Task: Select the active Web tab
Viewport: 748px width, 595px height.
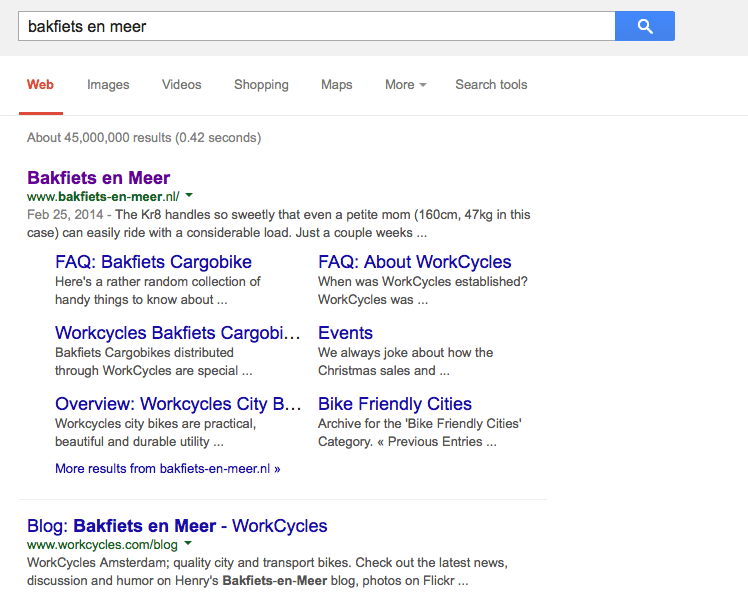Action: pos(40,85)
